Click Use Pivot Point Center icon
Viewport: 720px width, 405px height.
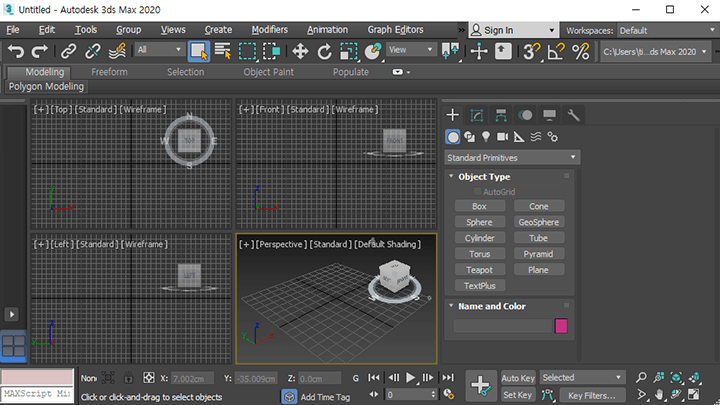point(450,51)
